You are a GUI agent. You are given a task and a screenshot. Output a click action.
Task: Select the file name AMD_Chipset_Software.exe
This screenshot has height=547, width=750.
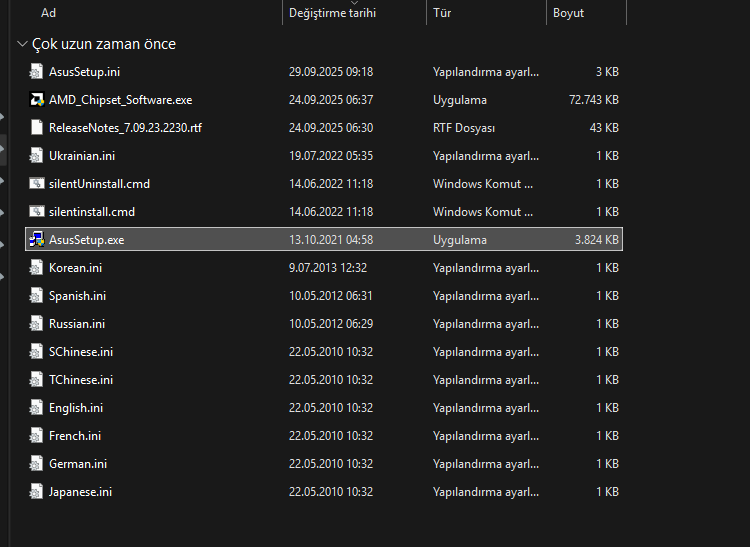click(121, 100)
